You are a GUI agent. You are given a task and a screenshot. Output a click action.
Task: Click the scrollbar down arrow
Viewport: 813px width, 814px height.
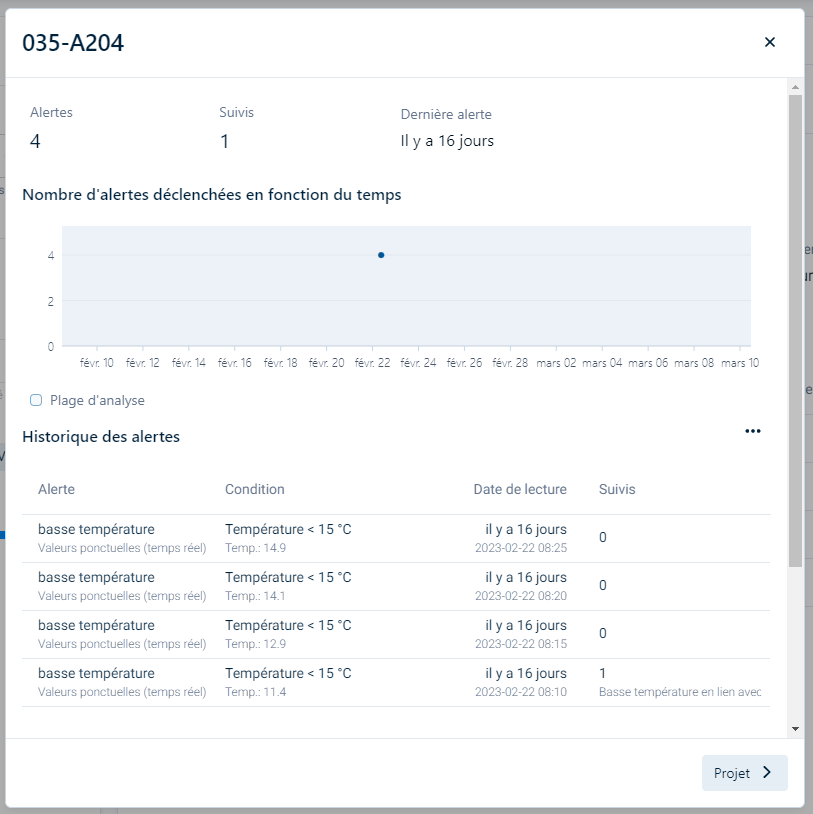pyautogui.click(x=795, y=729)
